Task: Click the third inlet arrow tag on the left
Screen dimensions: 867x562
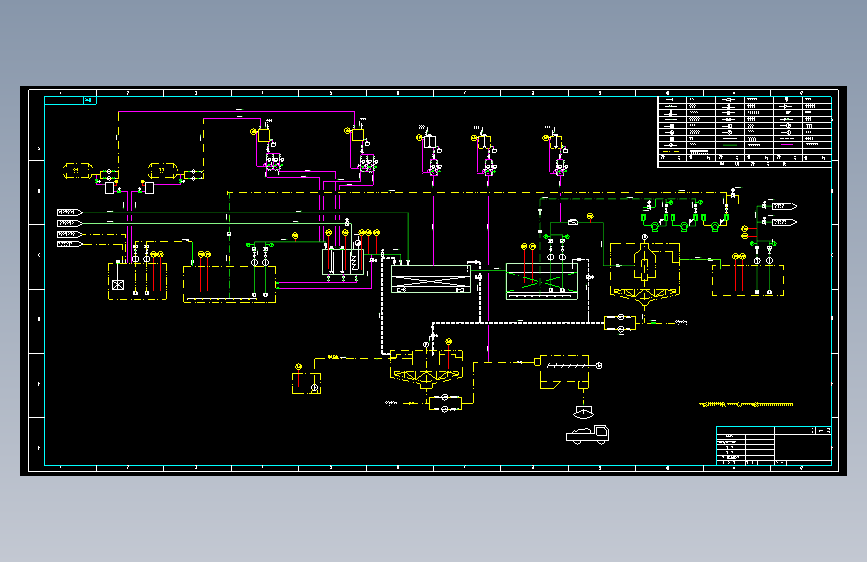Action: [x=70, y=235]
